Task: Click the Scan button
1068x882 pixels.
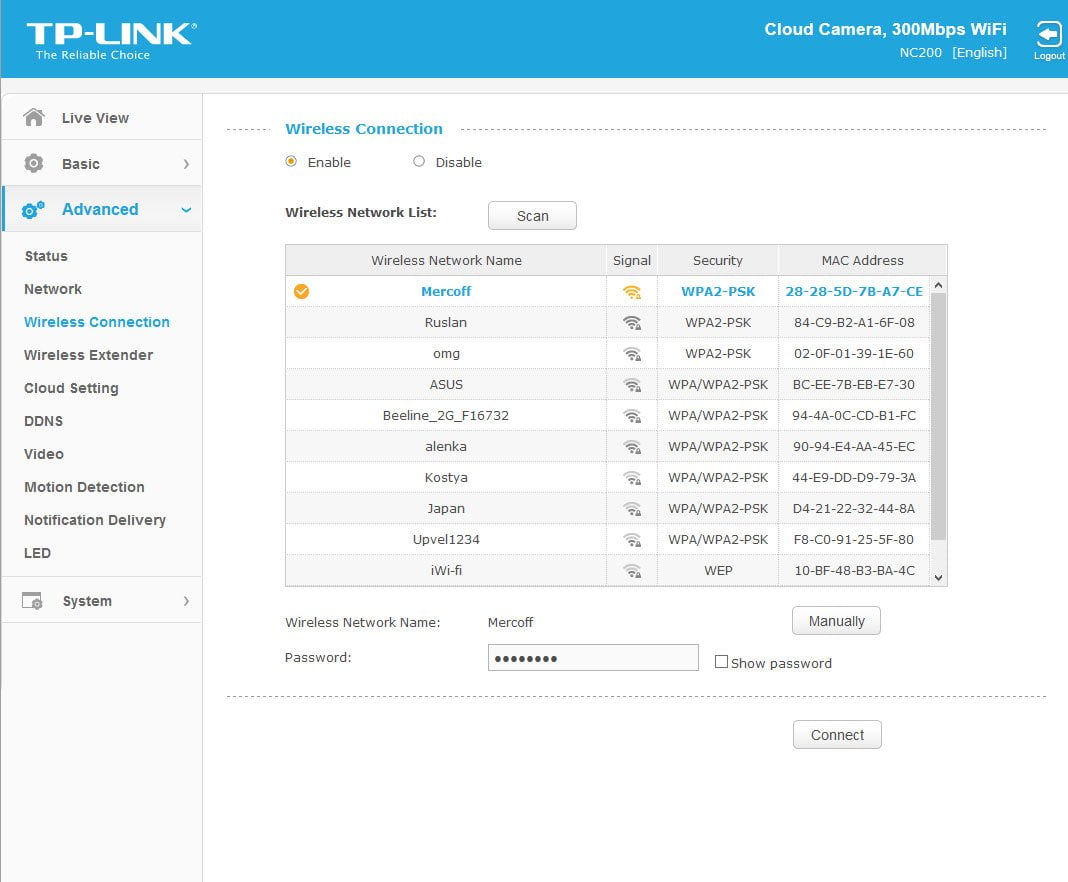Action: coord(533,216)
